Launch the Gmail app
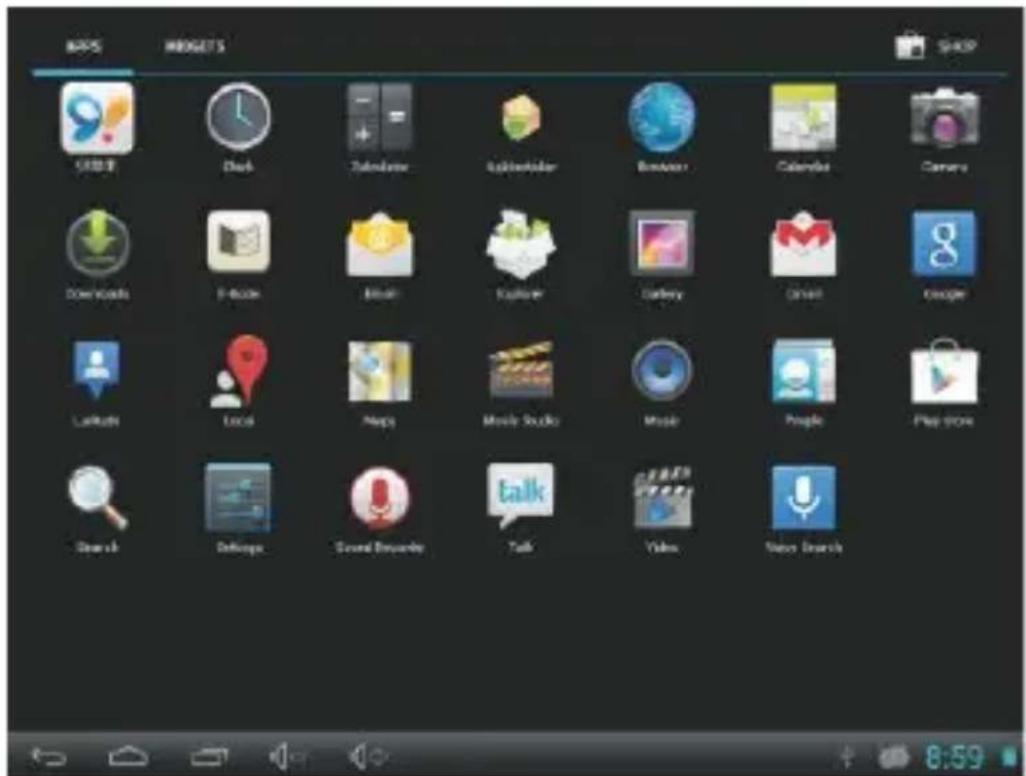Viewport: 1026px width, 776px height. coord(804,243)
